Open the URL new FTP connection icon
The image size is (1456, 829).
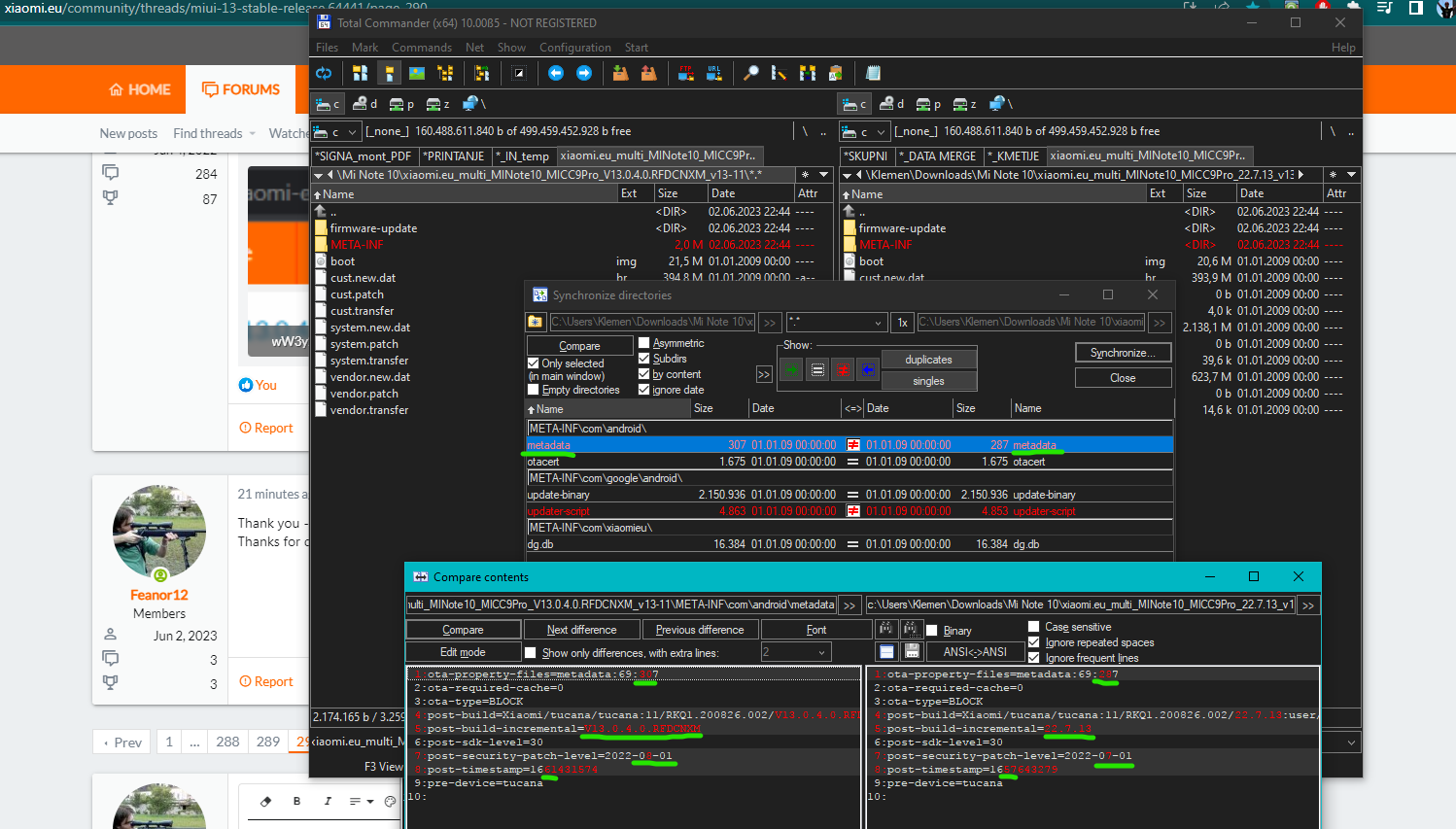[714, 73]
